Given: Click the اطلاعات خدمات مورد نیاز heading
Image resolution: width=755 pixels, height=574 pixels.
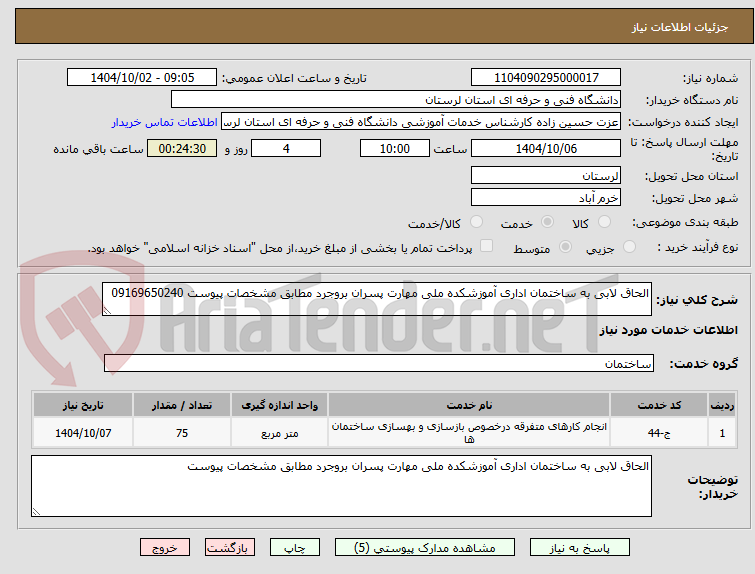Looking at the screenshot, I should tap(668, 330).
